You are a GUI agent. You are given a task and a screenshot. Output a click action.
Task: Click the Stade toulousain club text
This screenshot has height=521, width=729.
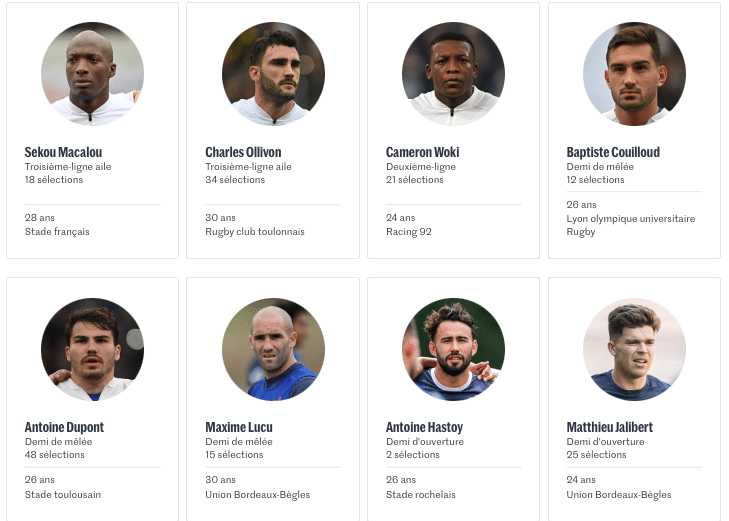[63, 495]
